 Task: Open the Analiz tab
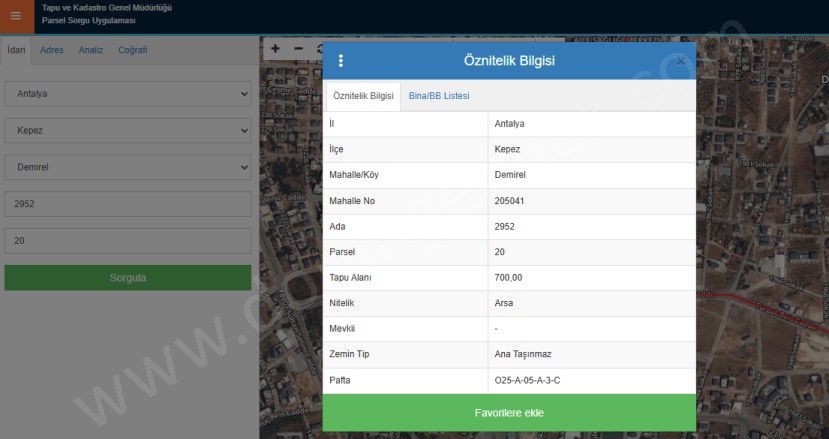91,50
